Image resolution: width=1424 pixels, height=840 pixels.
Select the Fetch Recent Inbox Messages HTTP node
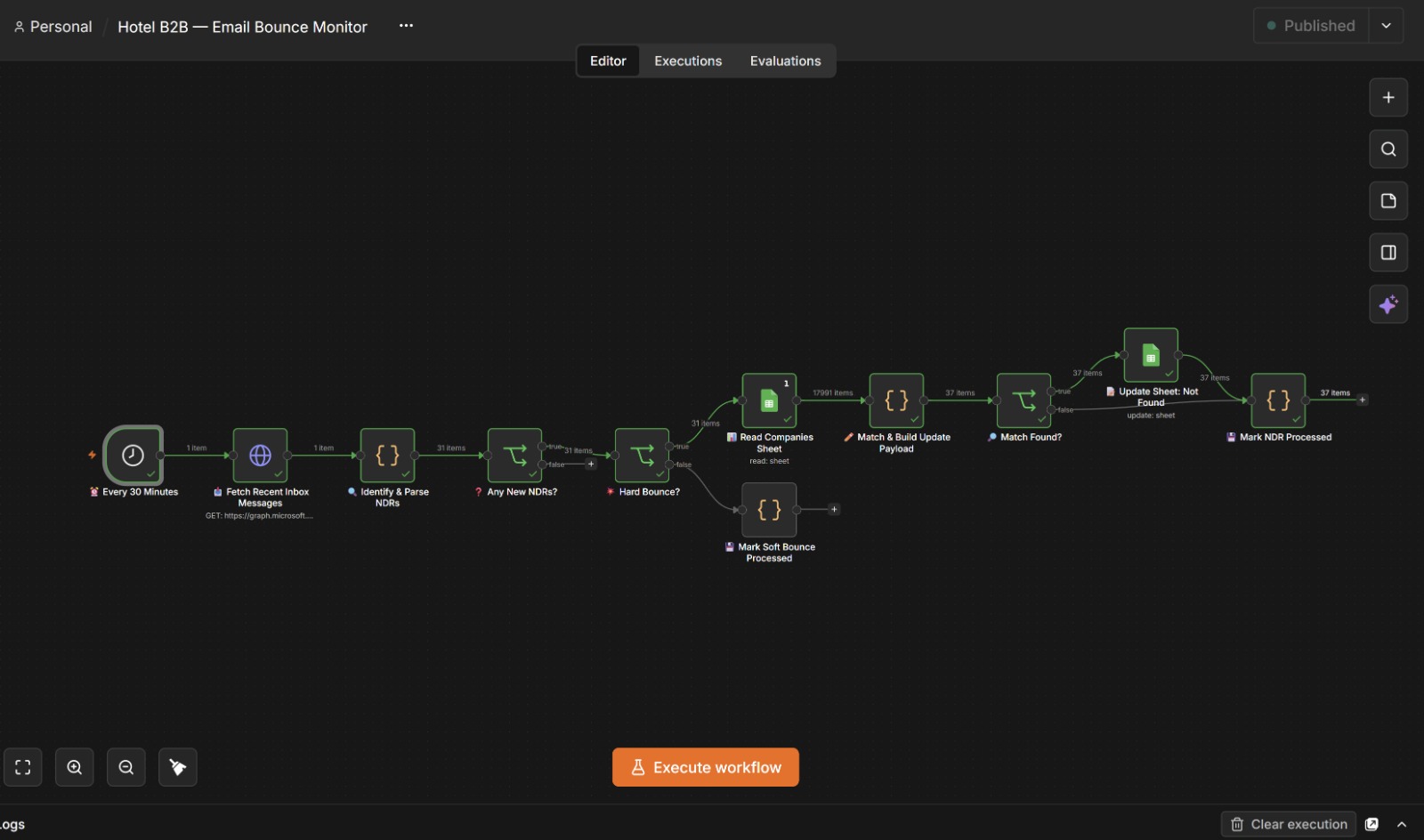260,455
